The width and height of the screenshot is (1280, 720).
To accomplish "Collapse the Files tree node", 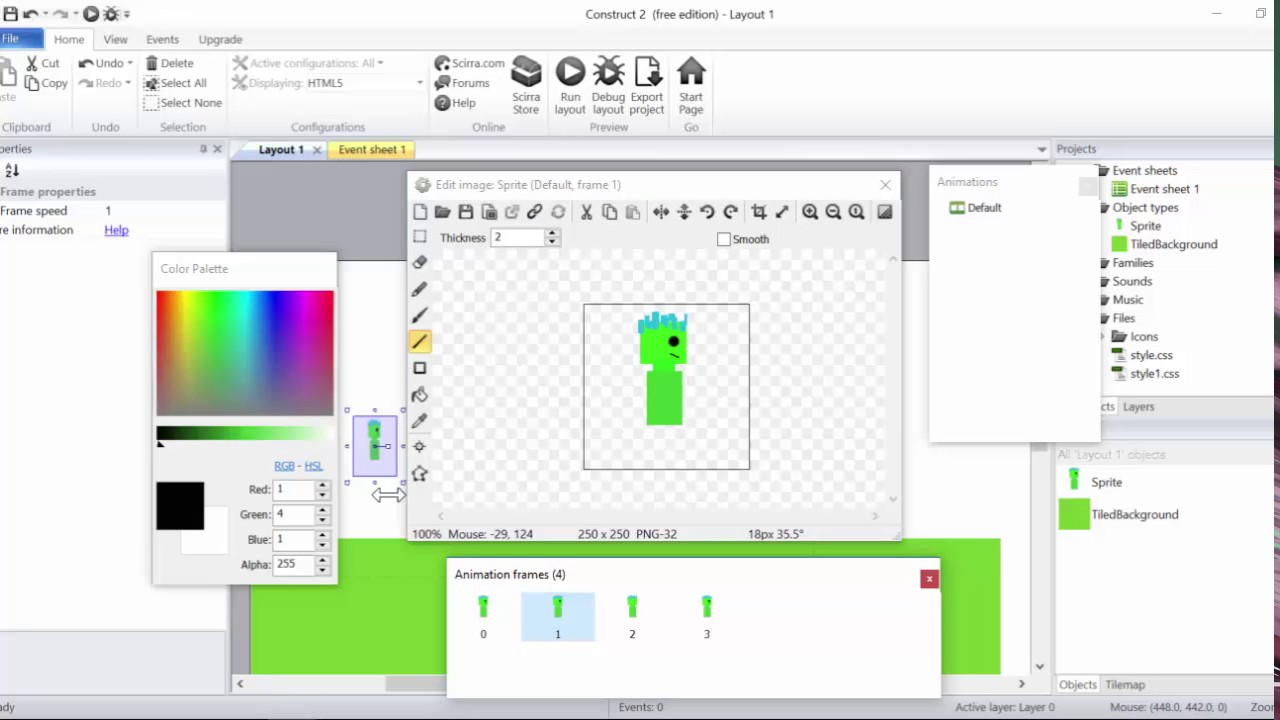I will (x=1103, y=318).
